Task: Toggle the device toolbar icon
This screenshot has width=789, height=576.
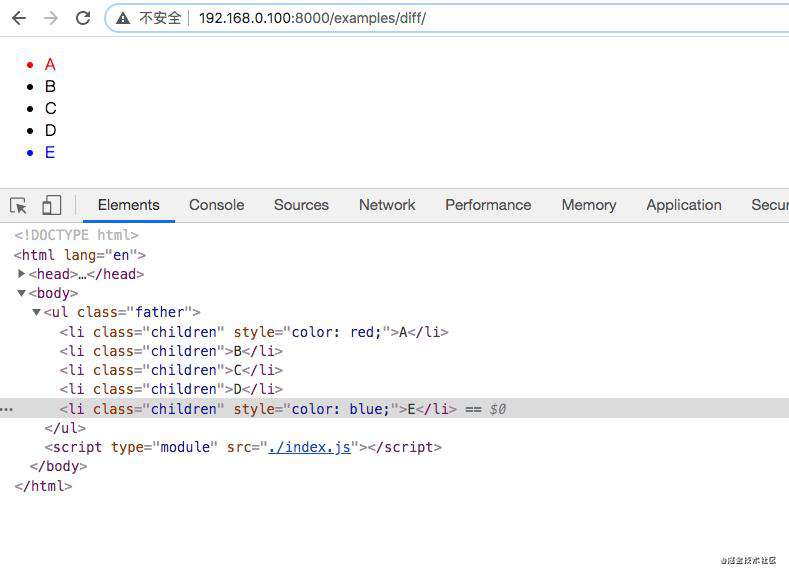Action: 51,205
